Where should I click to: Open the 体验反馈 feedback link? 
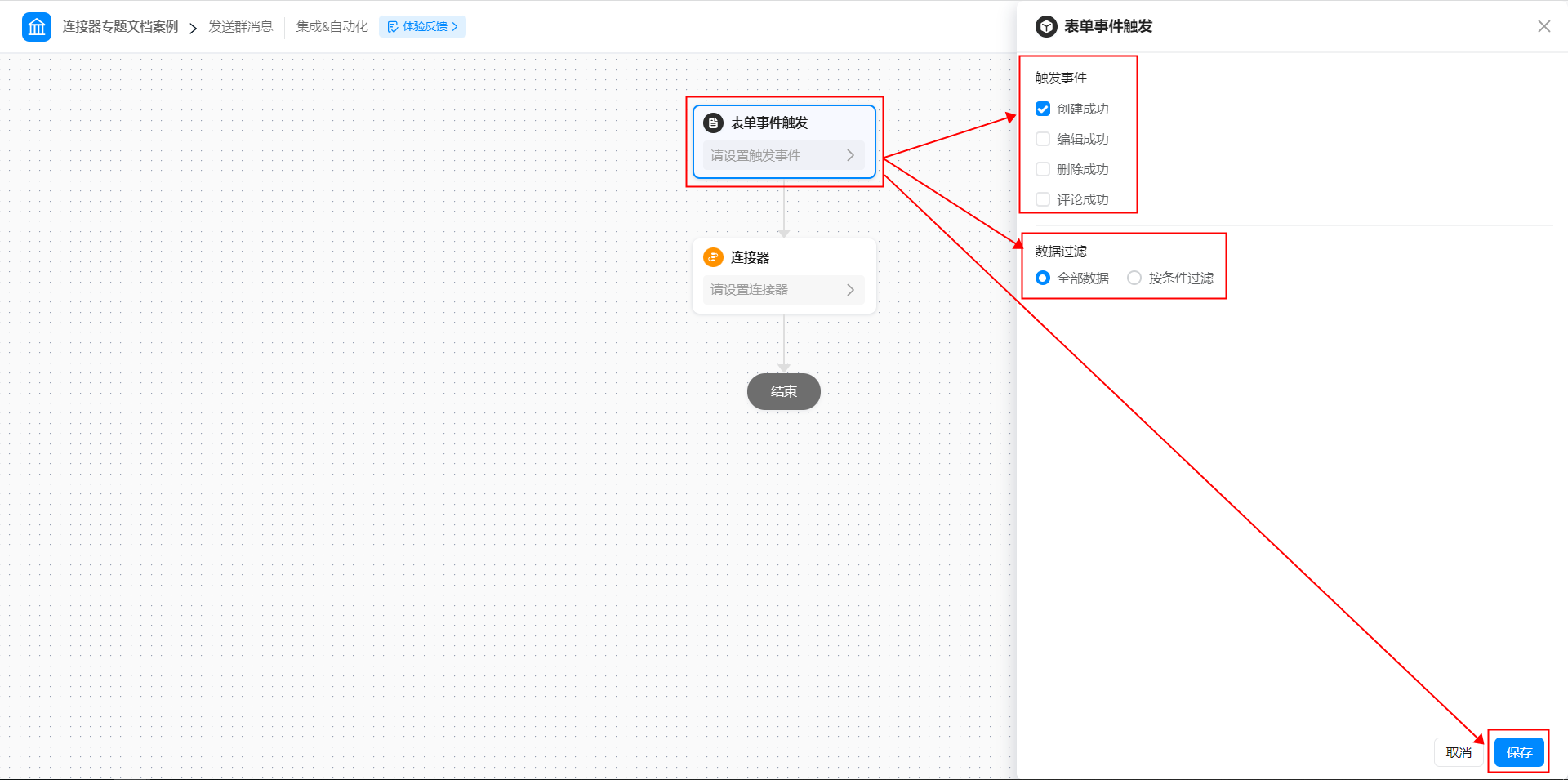pyautogui.click(x=422, y=27)
